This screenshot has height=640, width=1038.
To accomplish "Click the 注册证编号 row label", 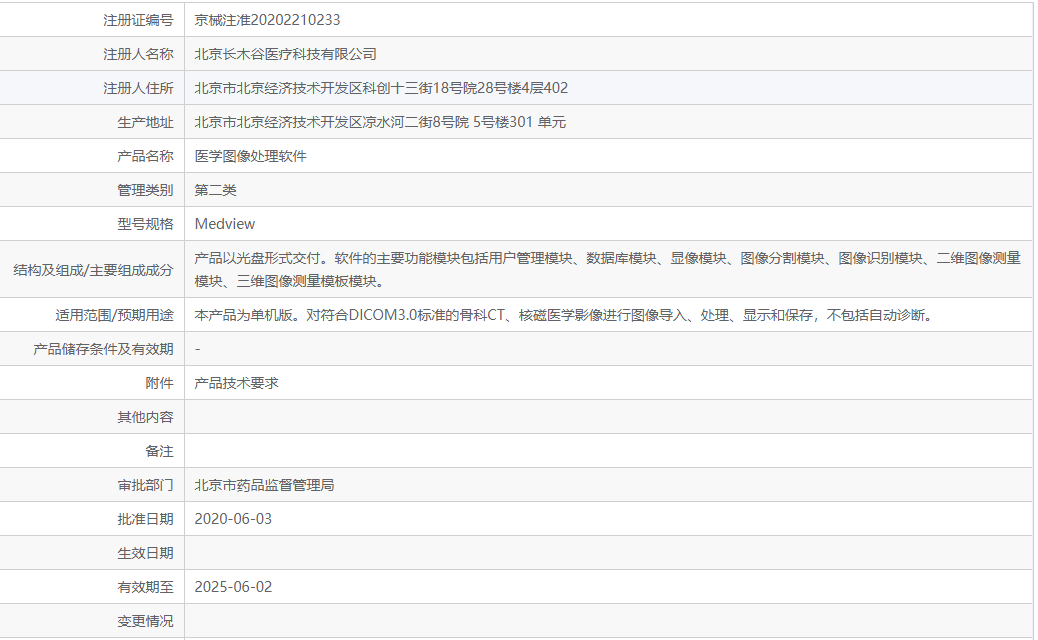I will [x=138, y=20].
